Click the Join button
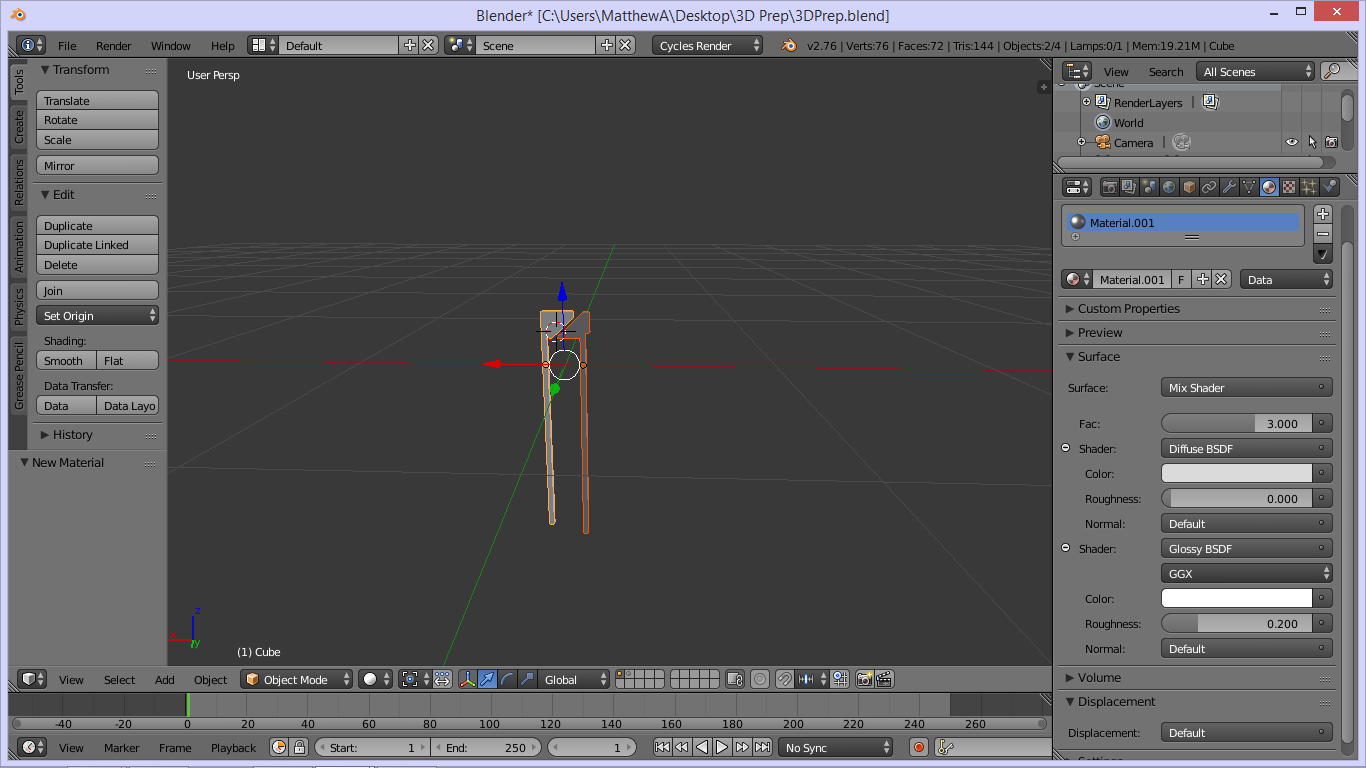The image size is (1366, 768). tap(97, 290)
